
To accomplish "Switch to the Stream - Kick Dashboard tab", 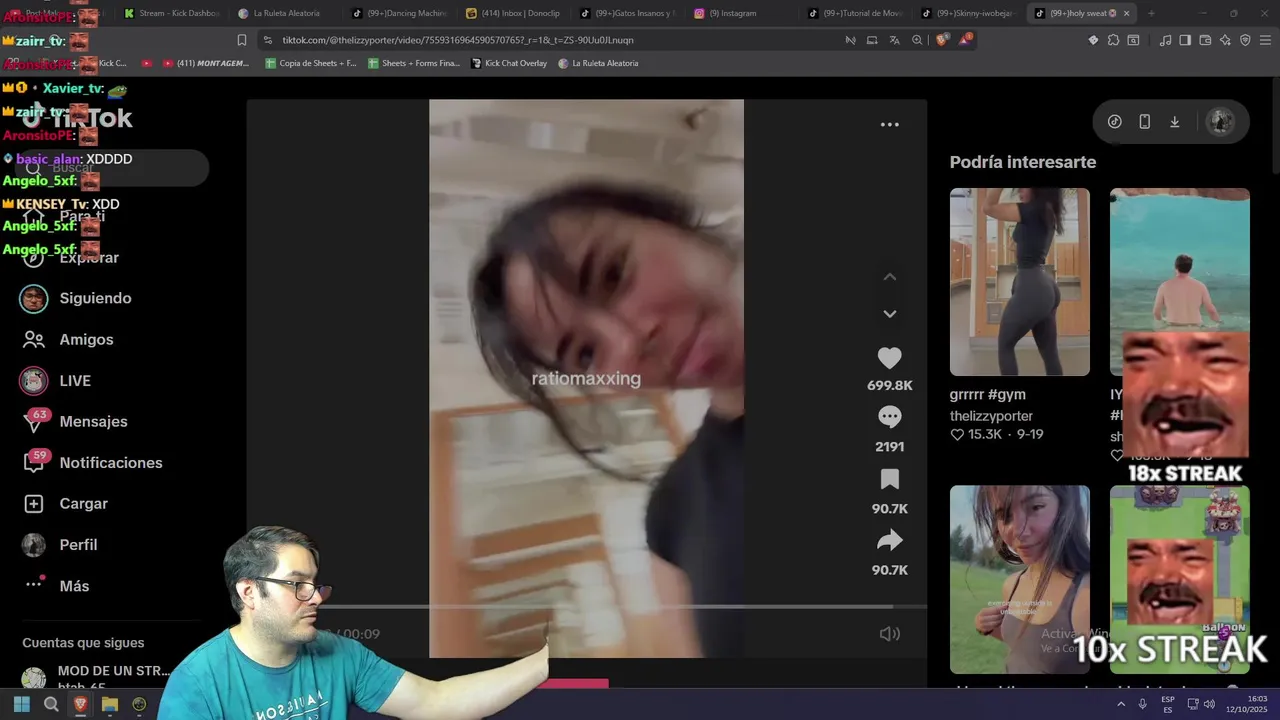I will [x=171, y=13].
